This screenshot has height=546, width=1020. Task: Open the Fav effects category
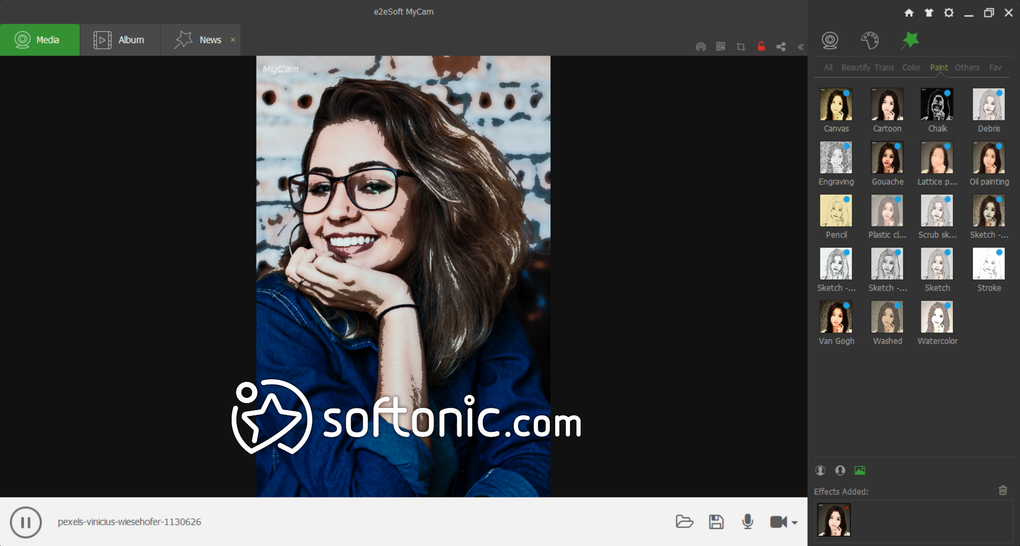tap(995, 68)
